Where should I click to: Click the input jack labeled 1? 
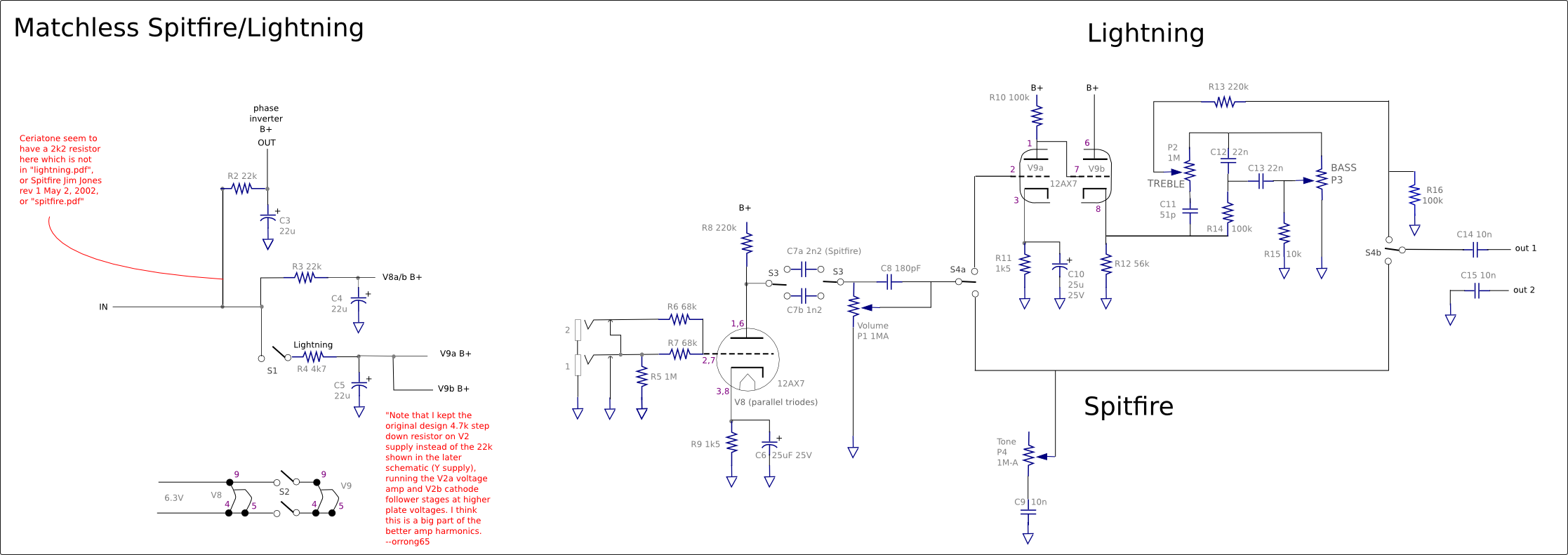(578, 366)
